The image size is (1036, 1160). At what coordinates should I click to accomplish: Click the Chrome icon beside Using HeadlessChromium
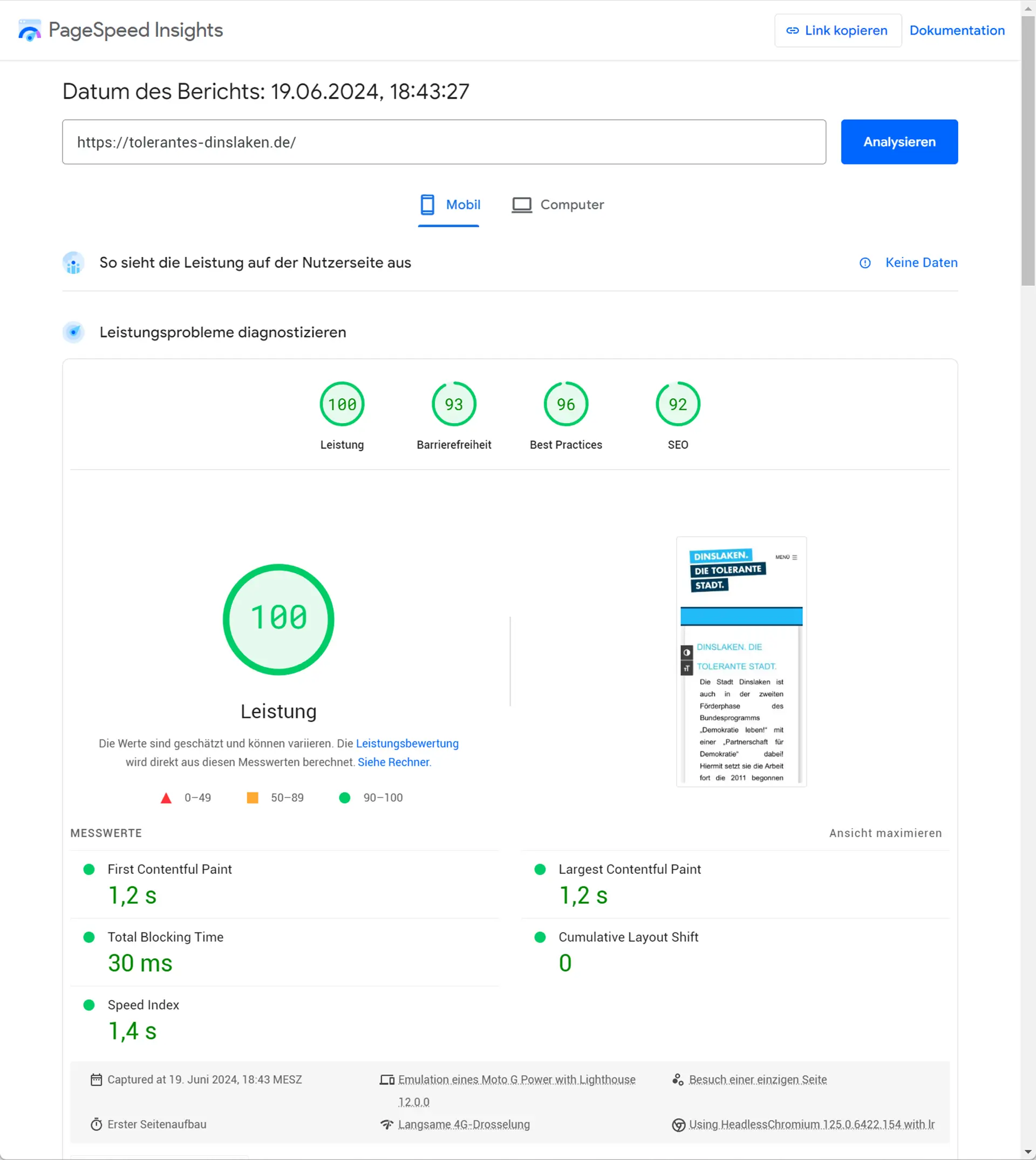tap(678, 1125)
